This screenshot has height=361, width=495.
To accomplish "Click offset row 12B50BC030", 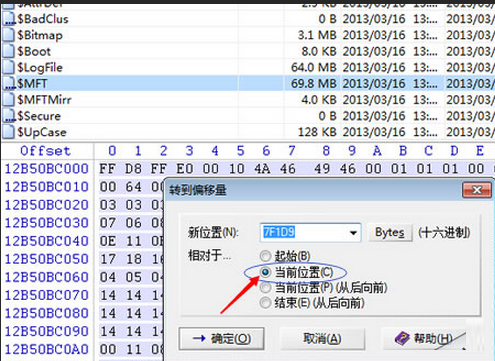I will pos(47,223).
